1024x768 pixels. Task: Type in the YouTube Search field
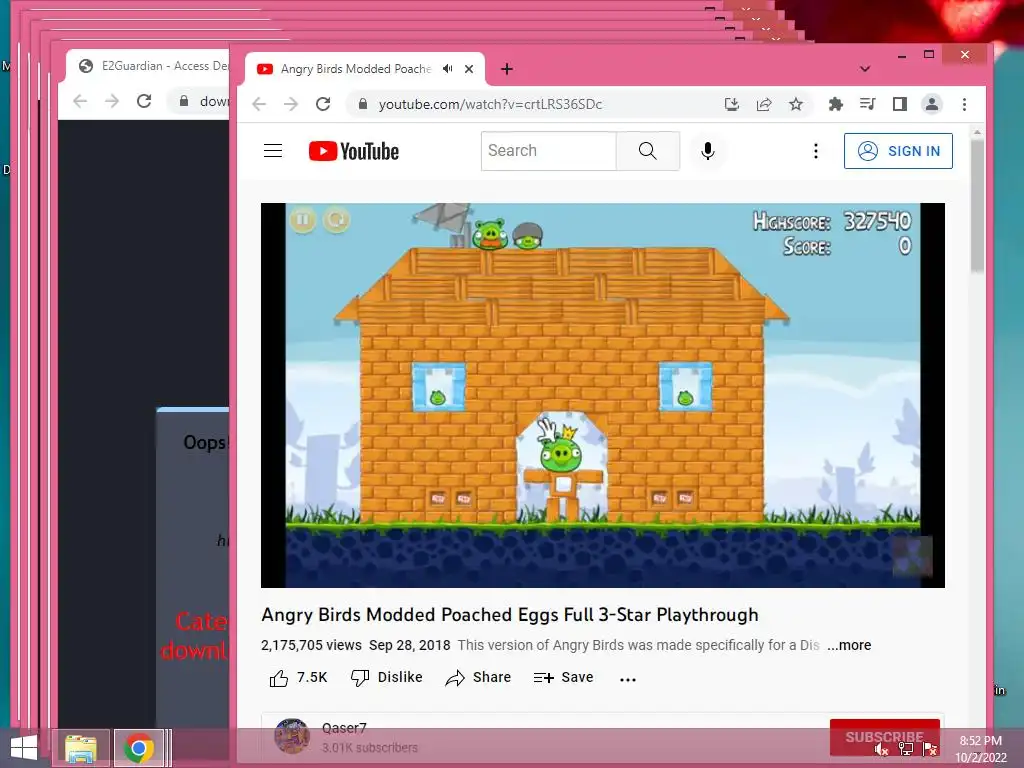pos(549,151)
